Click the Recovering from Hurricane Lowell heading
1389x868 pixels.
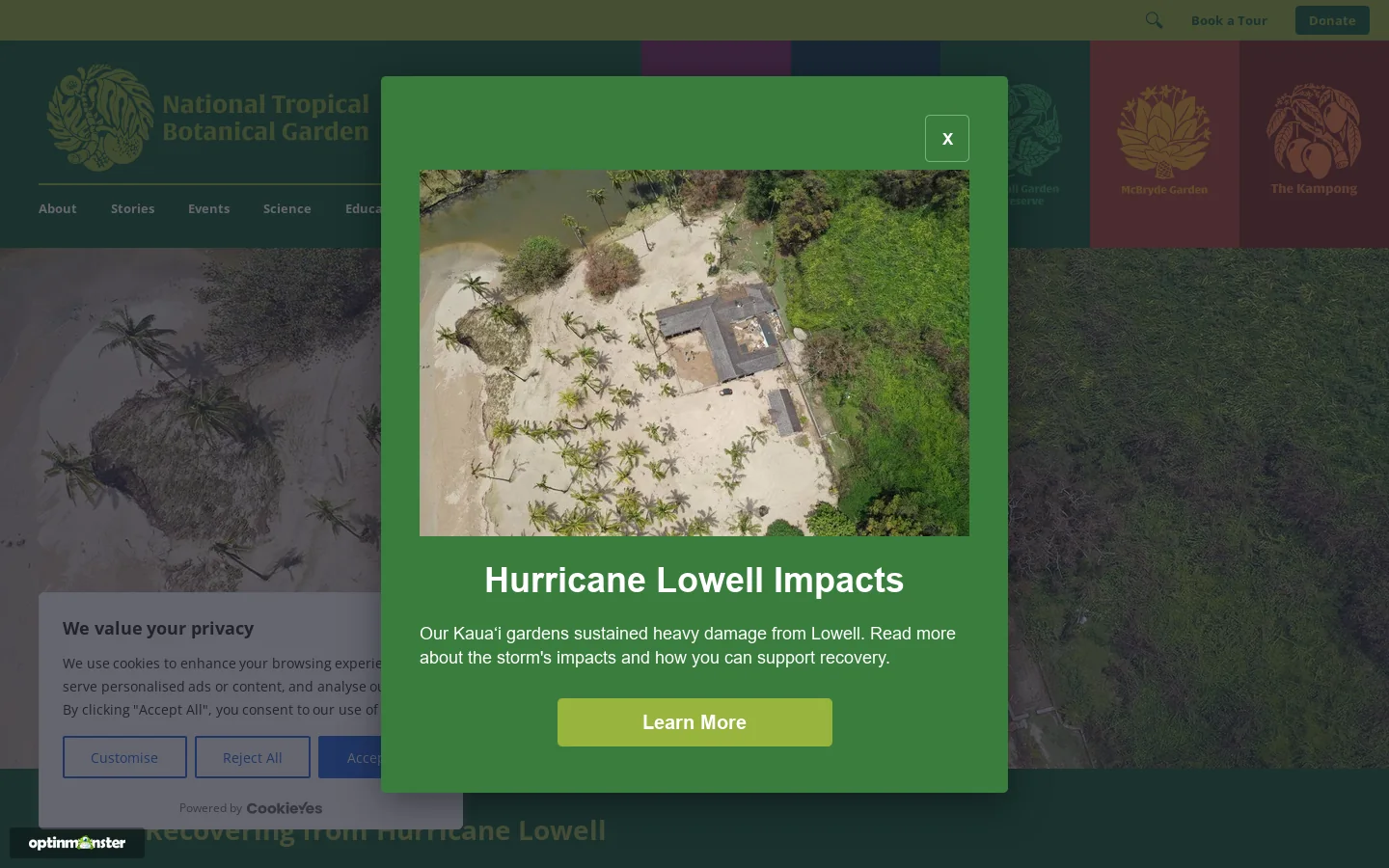[x=375, y=830]
